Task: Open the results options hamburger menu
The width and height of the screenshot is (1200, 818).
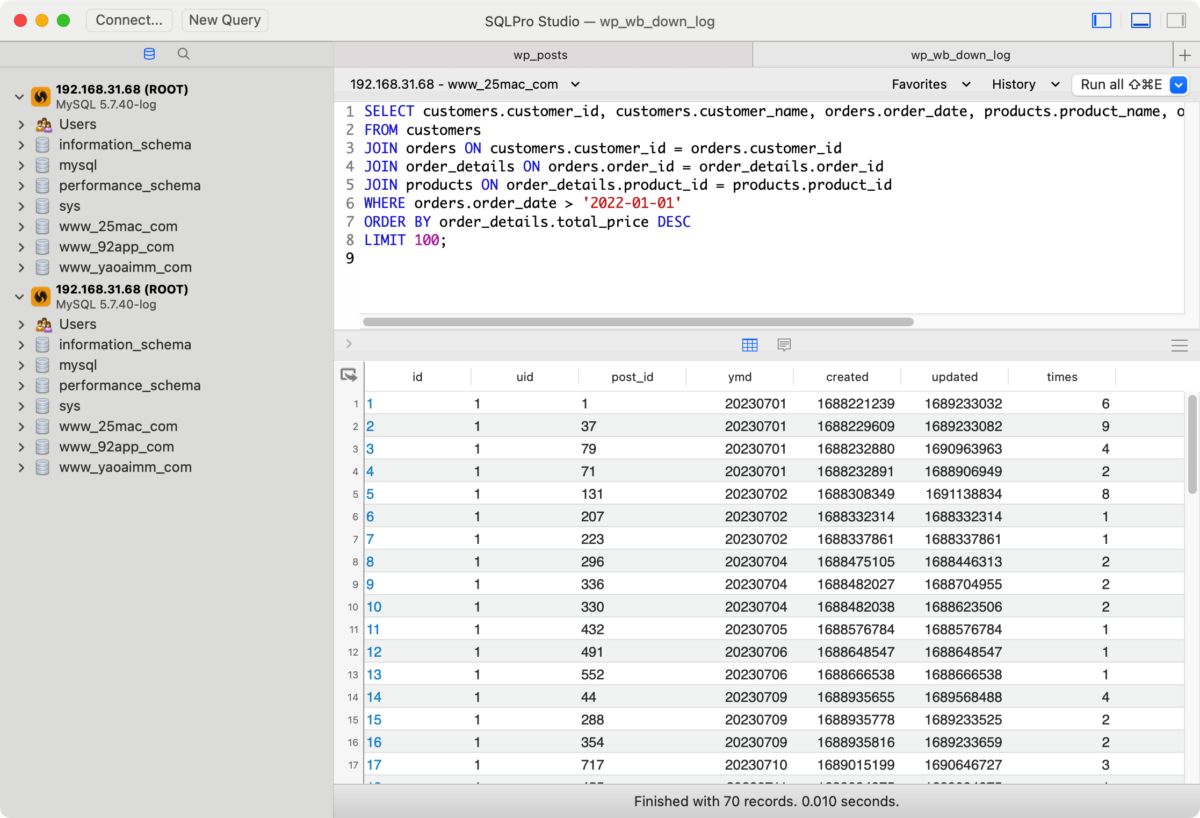Action: point(1179,345)
